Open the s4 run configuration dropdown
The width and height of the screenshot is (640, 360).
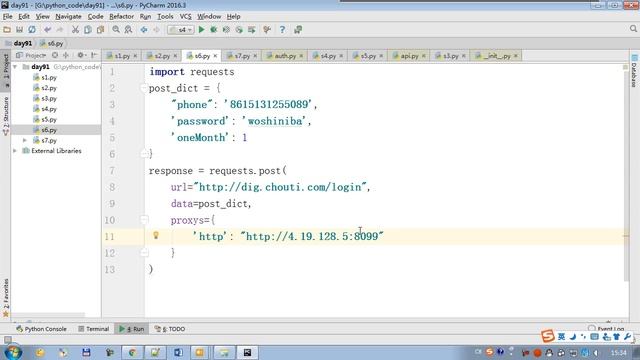(x=180, y=29)
